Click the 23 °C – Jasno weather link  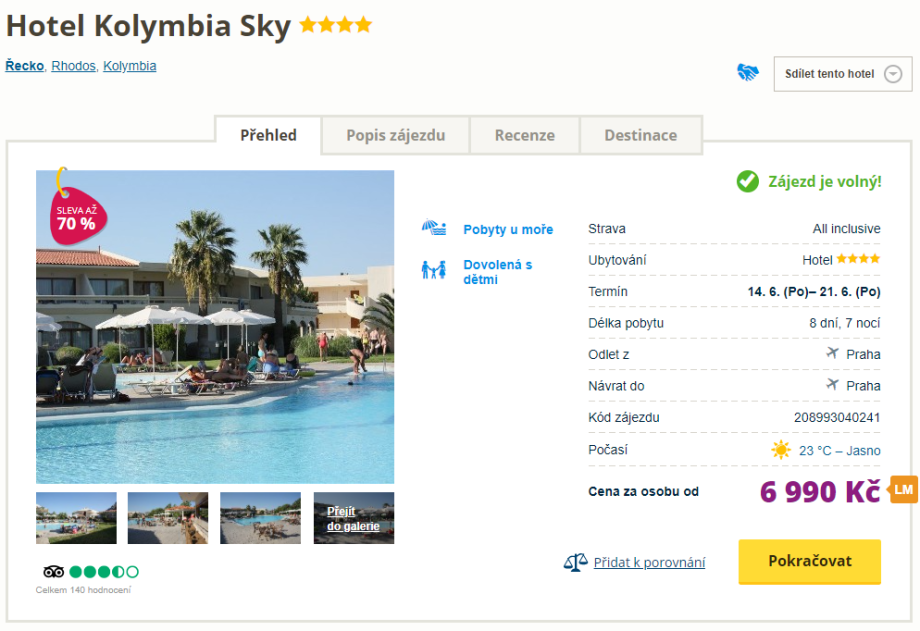[840, 450]
